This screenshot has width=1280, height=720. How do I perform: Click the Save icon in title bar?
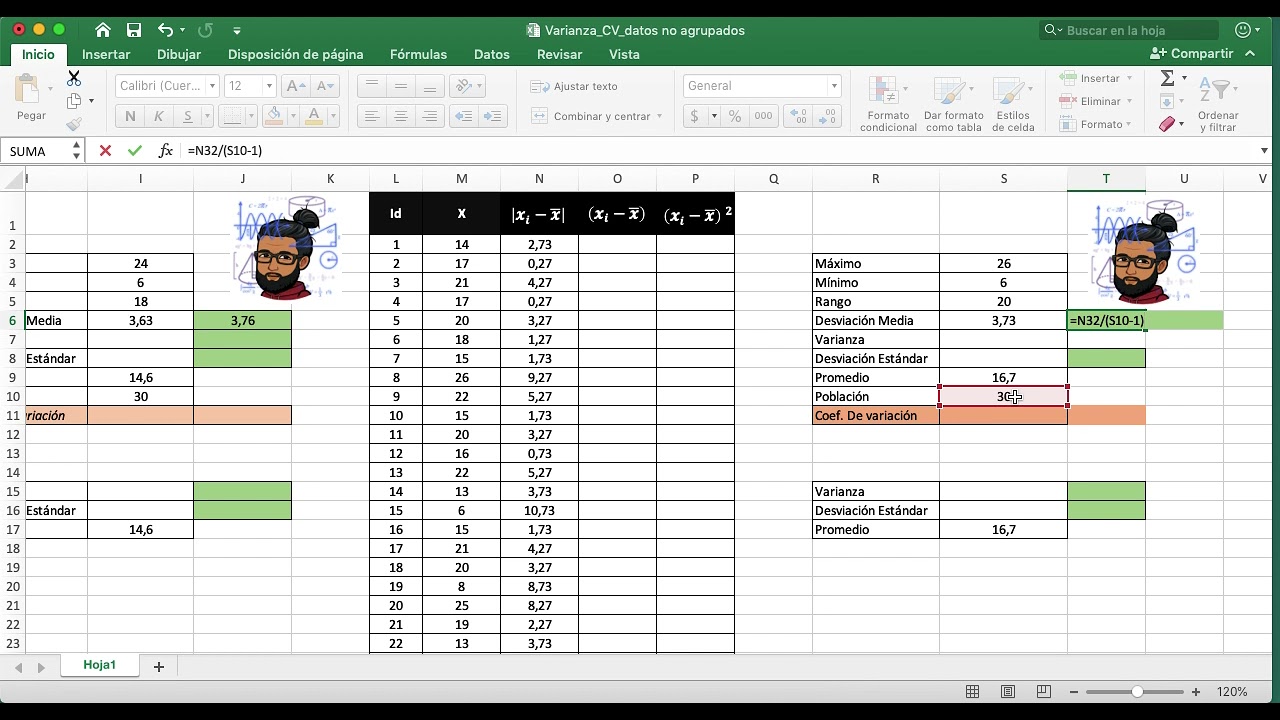point(134,30)
